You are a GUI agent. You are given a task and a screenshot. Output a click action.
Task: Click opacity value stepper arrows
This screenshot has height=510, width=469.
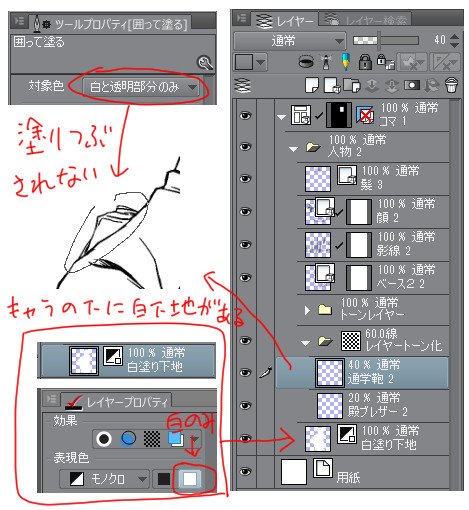(x=454, y=41)
